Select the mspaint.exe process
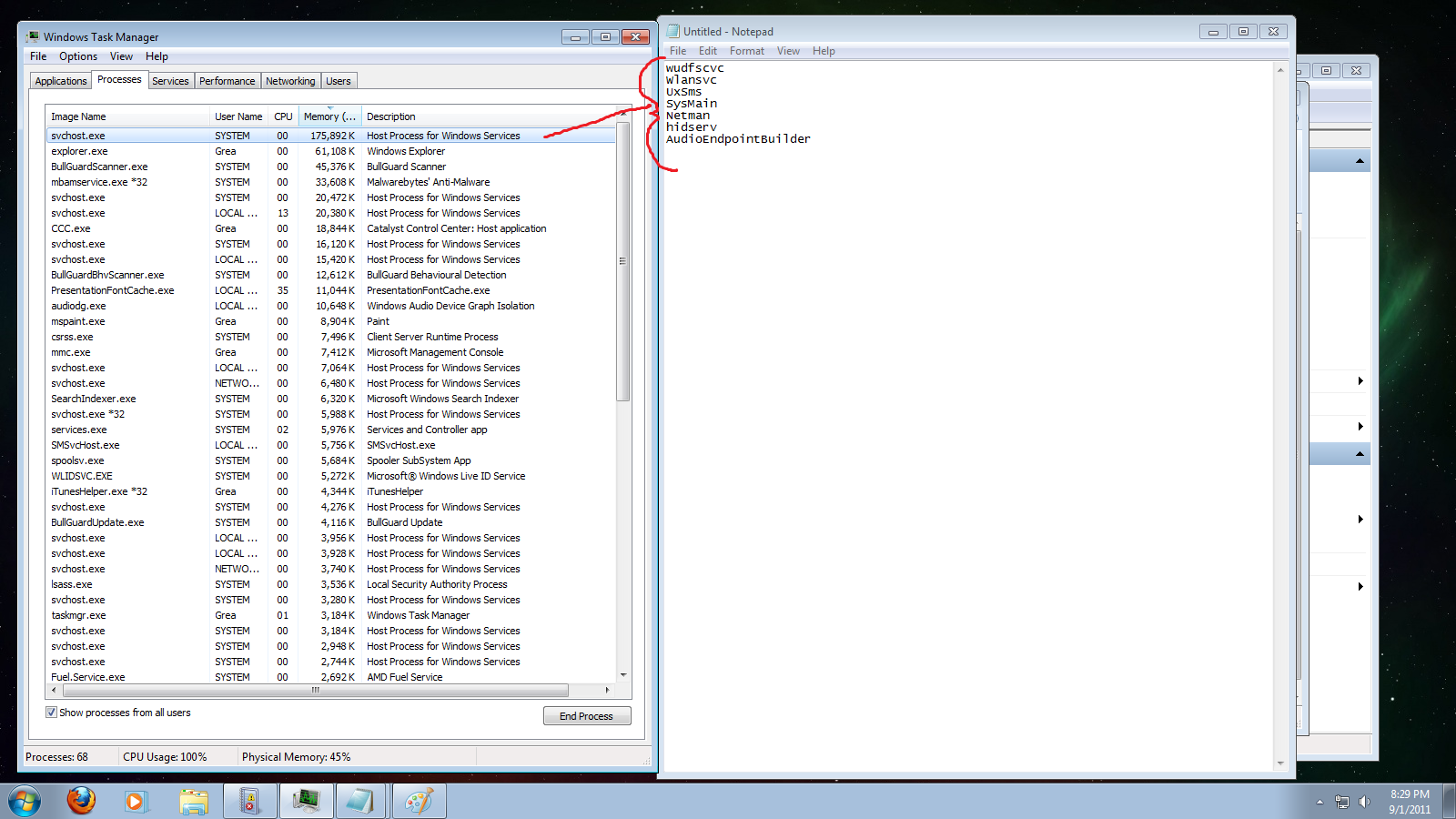 [331, 321]
